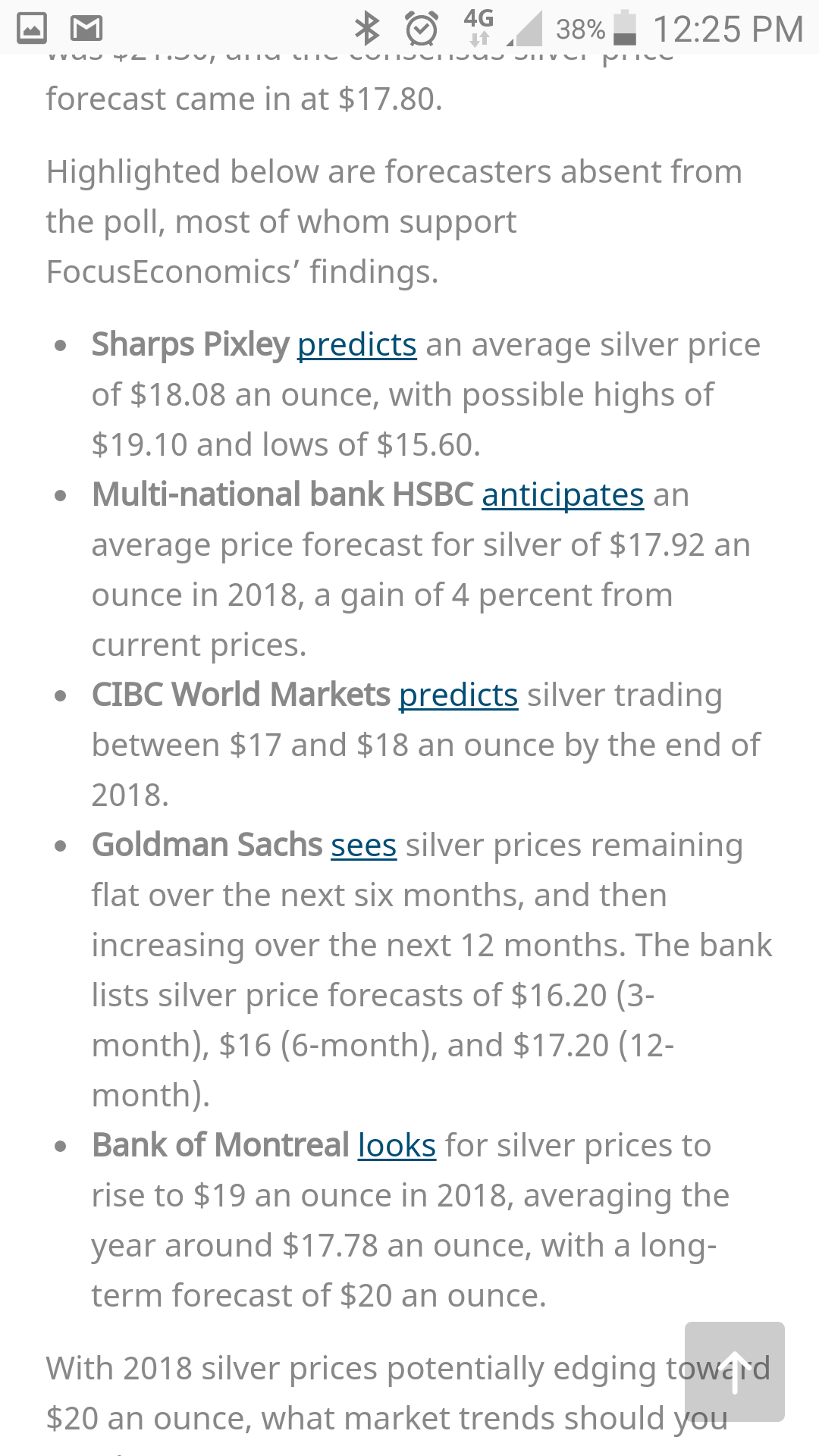Viewport: 819px width, 1456px height.
Task: Tap the battery level icon
Action: (624, 28)
